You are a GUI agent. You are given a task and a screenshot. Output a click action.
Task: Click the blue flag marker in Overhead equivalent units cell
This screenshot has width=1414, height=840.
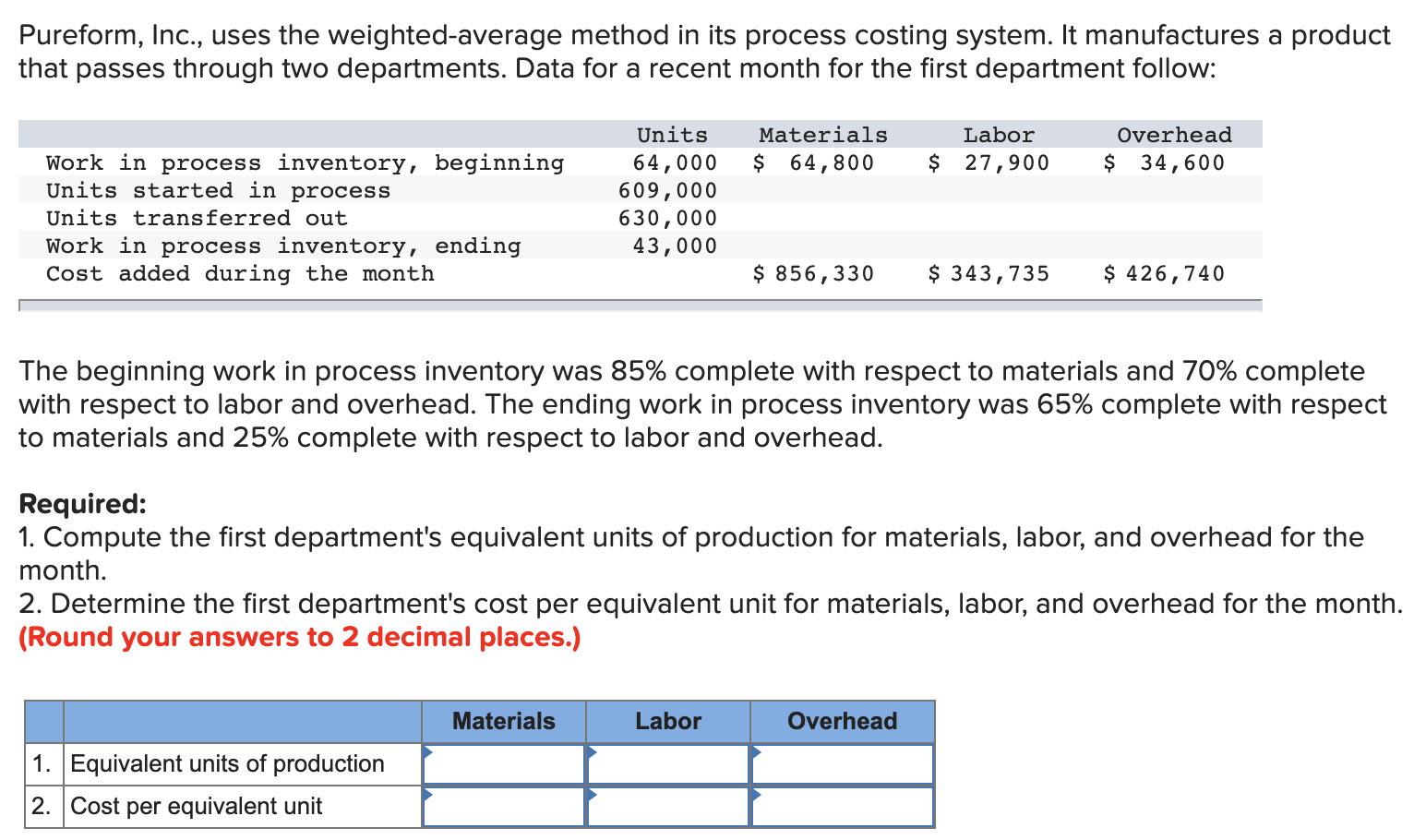[x=755, y=751]
